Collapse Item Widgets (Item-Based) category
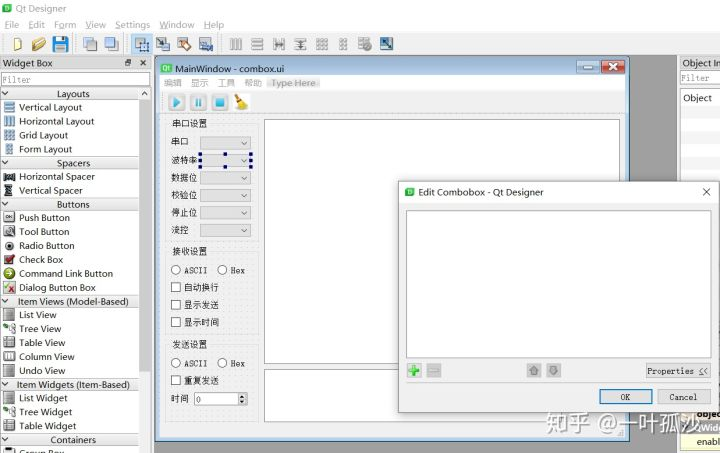The image size is (720, 453). pyautogui.click(x=6, y=385)
